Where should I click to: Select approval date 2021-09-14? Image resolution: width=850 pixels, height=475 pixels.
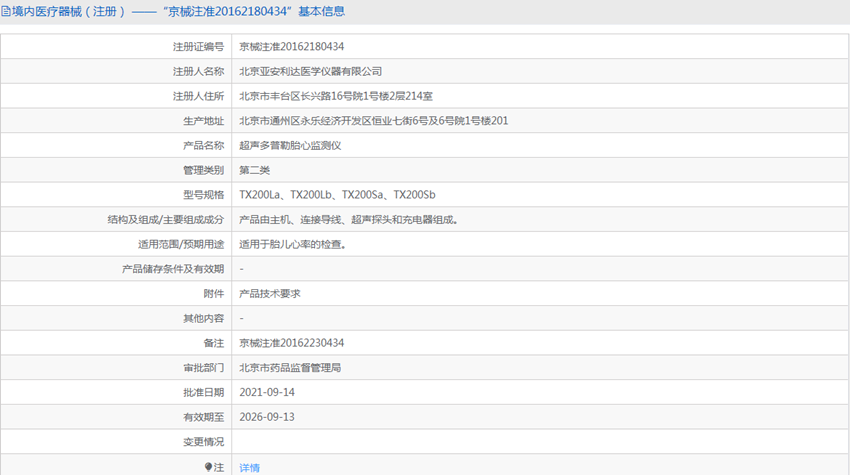[267, 393]
